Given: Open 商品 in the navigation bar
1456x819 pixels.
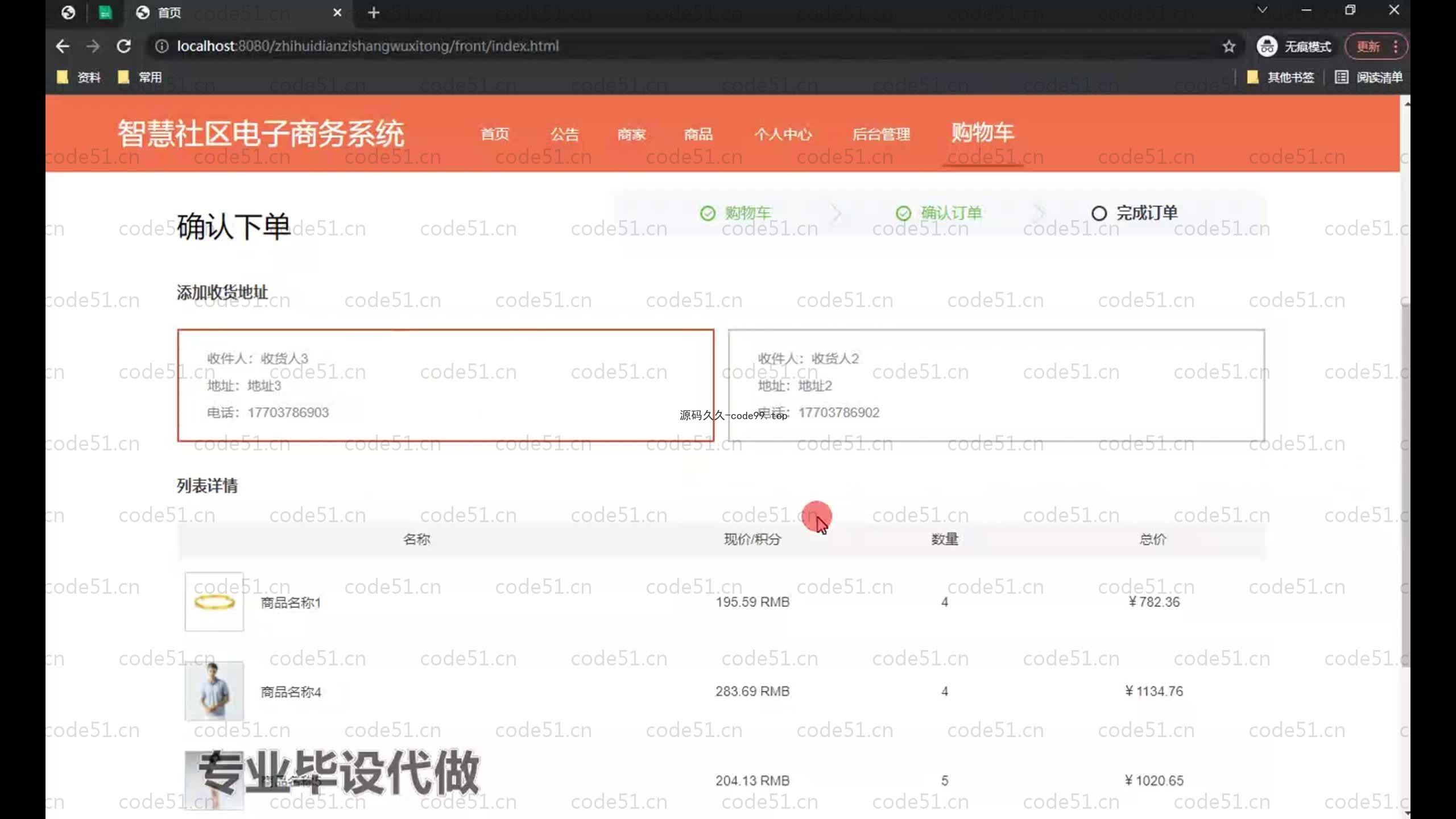Looking at the screenshot, I should (698, 134).
